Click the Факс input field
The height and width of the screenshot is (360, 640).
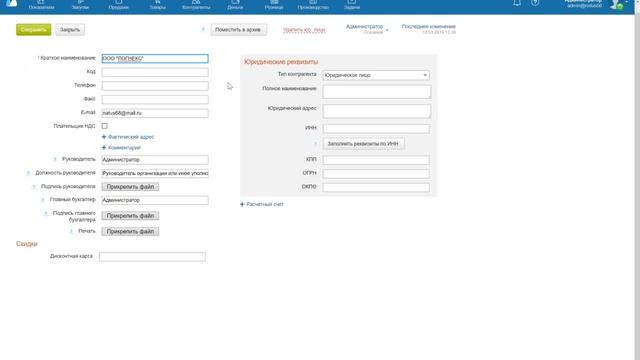[x=155, y=100]
